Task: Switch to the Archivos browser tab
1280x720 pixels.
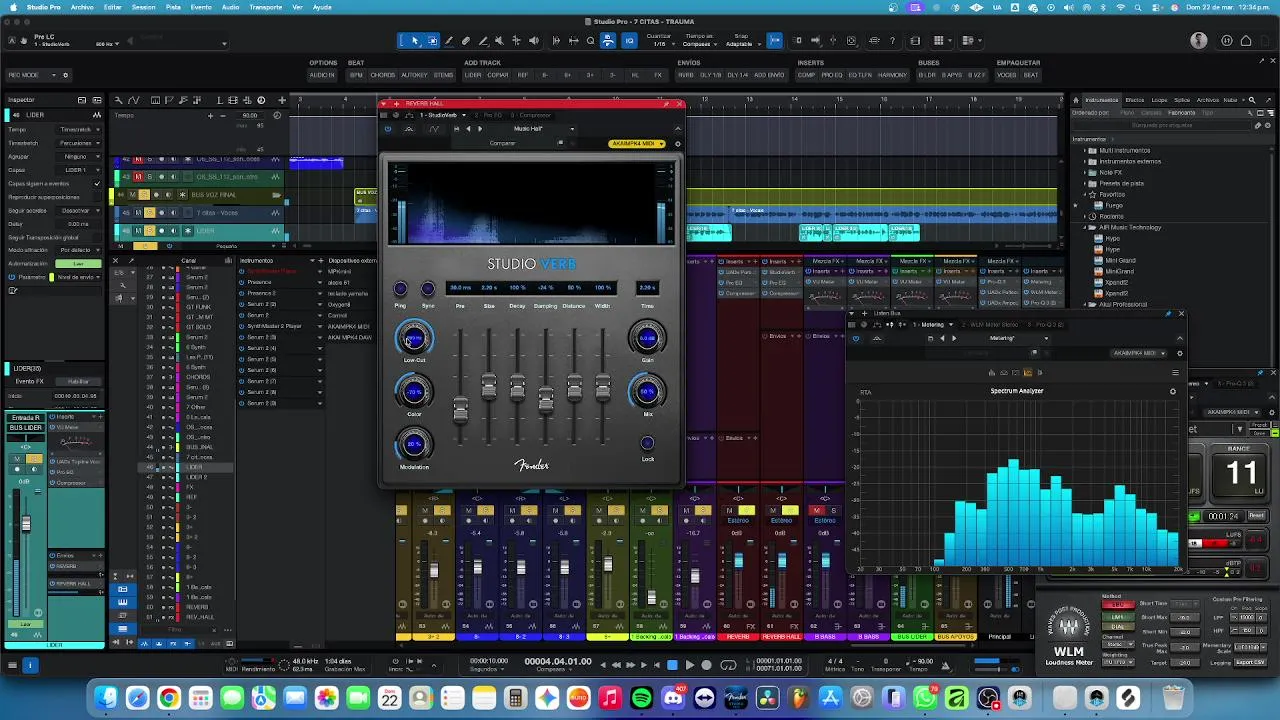Action: [1208, 100]
